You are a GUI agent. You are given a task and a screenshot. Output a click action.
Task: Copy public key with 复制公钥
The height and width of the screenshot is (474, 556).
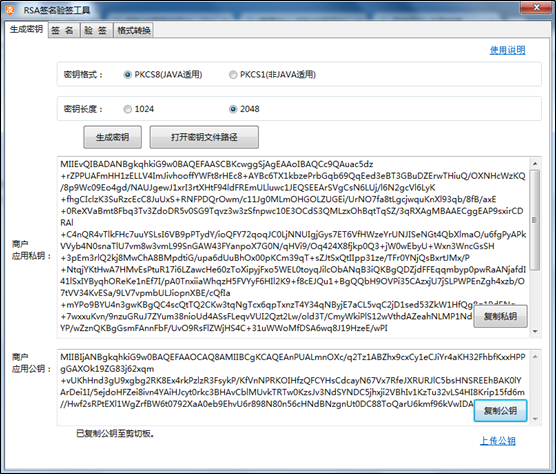pos(500,411)
